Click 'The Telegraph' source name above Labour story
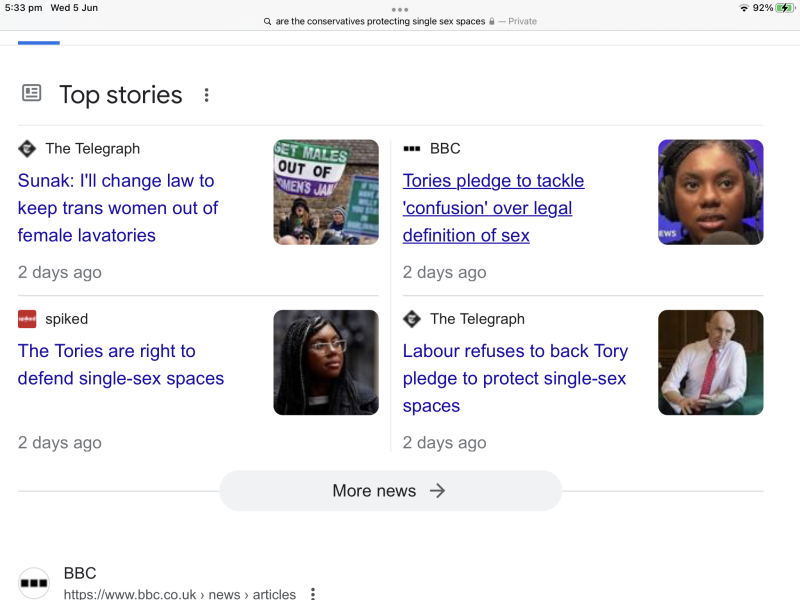The width and height of the screenshot is (800, 600). click(477, 319)
